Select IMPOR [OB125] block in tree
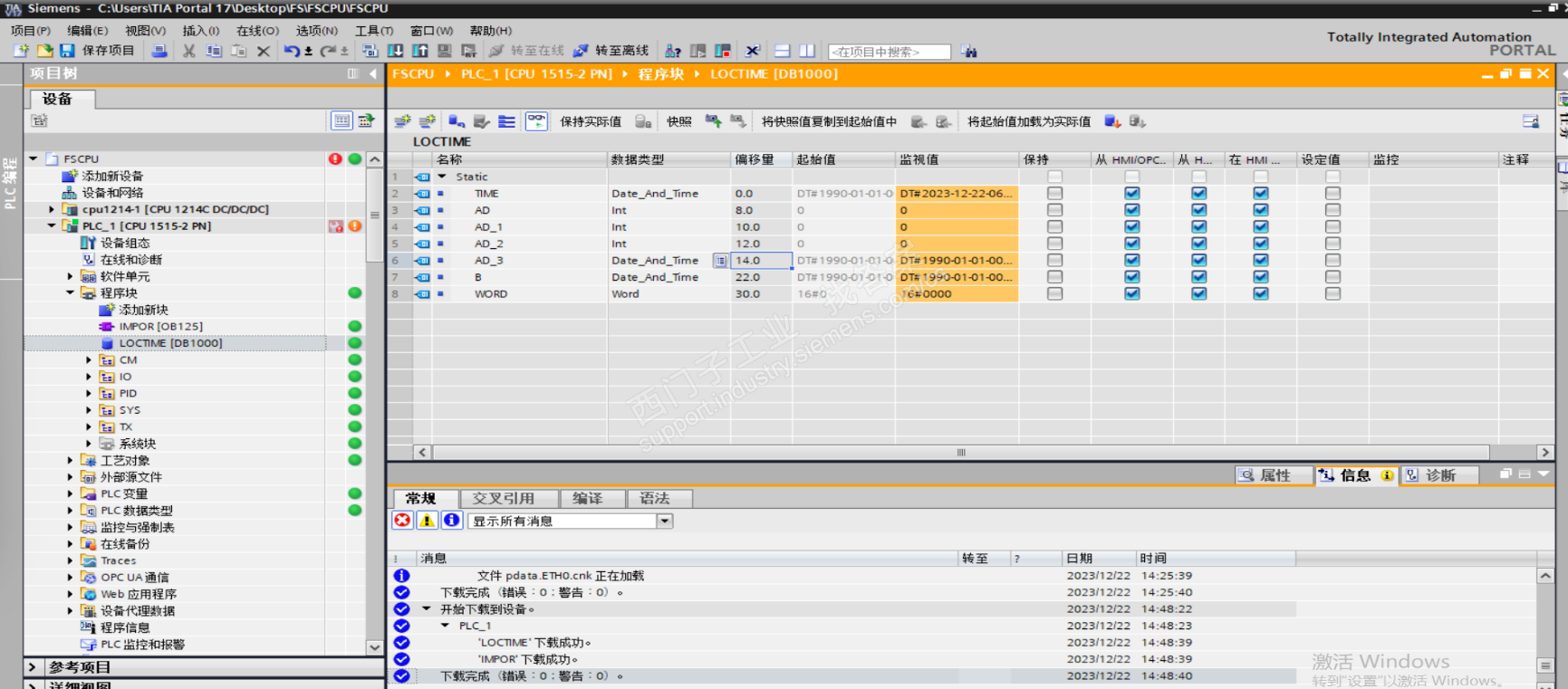 [x=160, y=327]
